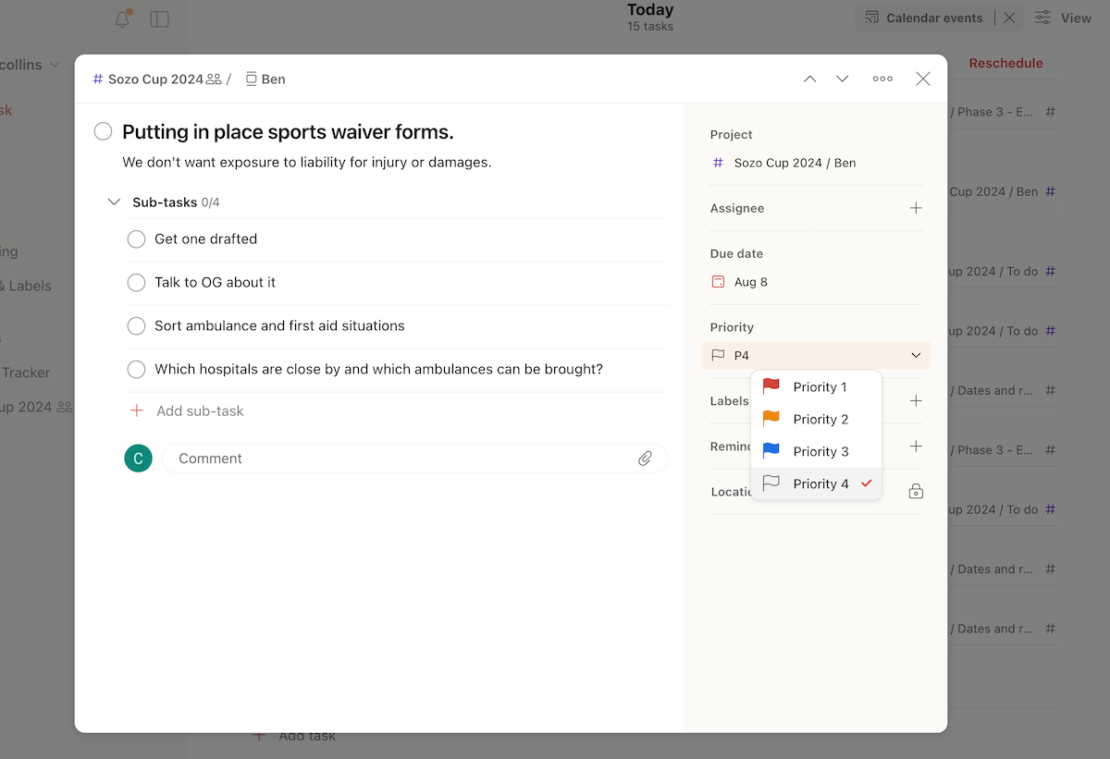Click the lock icon next to Location
The image size is (1110, 759).
pos(915,491)
